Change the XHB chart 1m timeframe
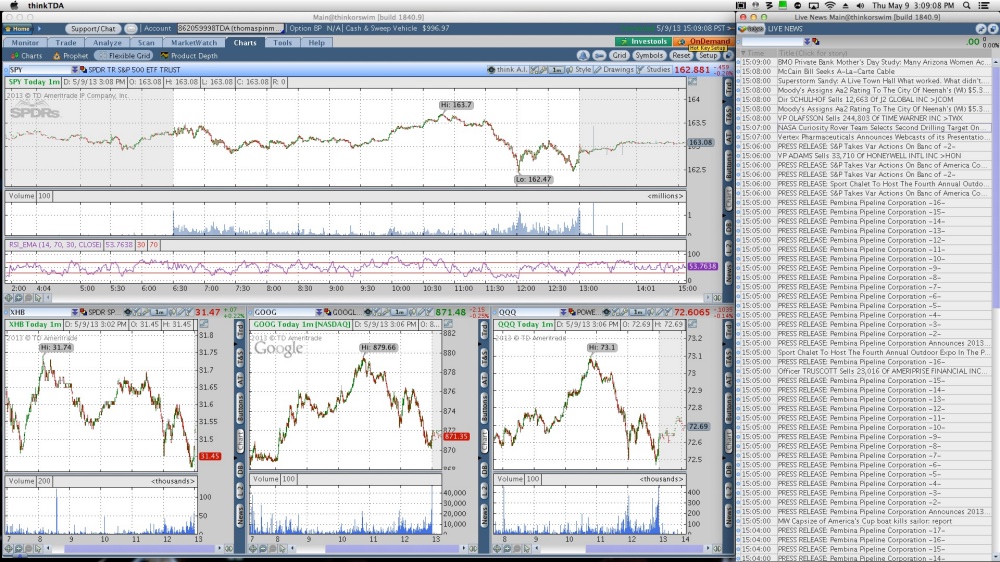This screenshot has height=562, width=1000. click(158, 312)
